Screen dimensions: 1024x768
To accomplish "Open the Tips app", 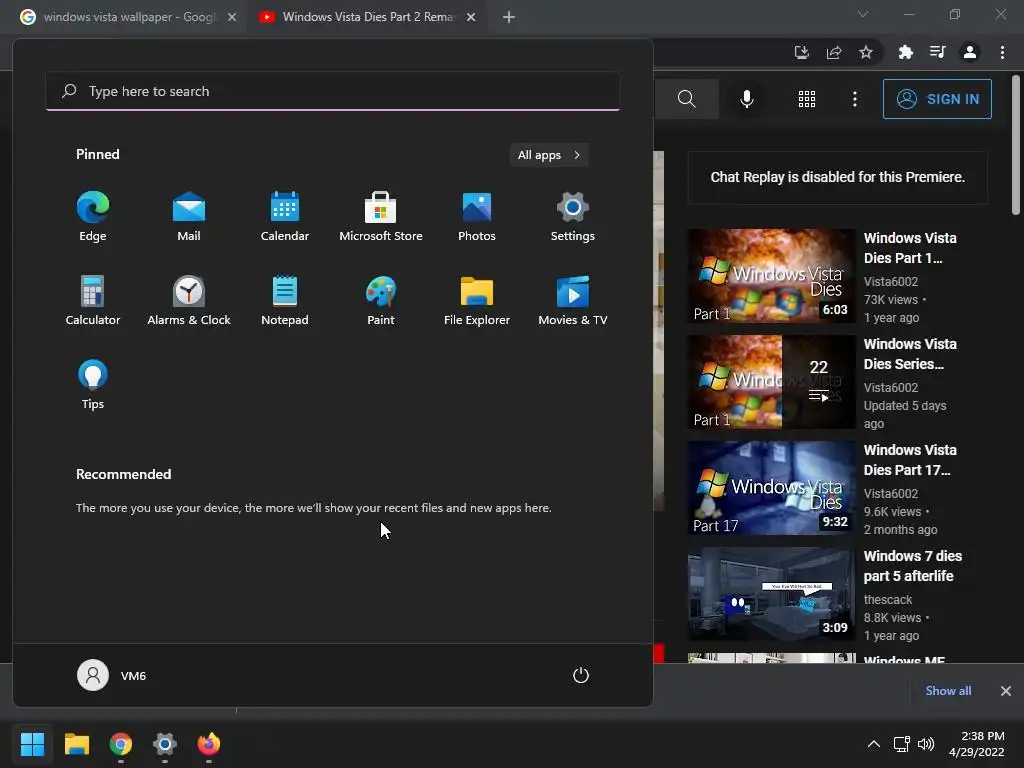I will point(93,385).
